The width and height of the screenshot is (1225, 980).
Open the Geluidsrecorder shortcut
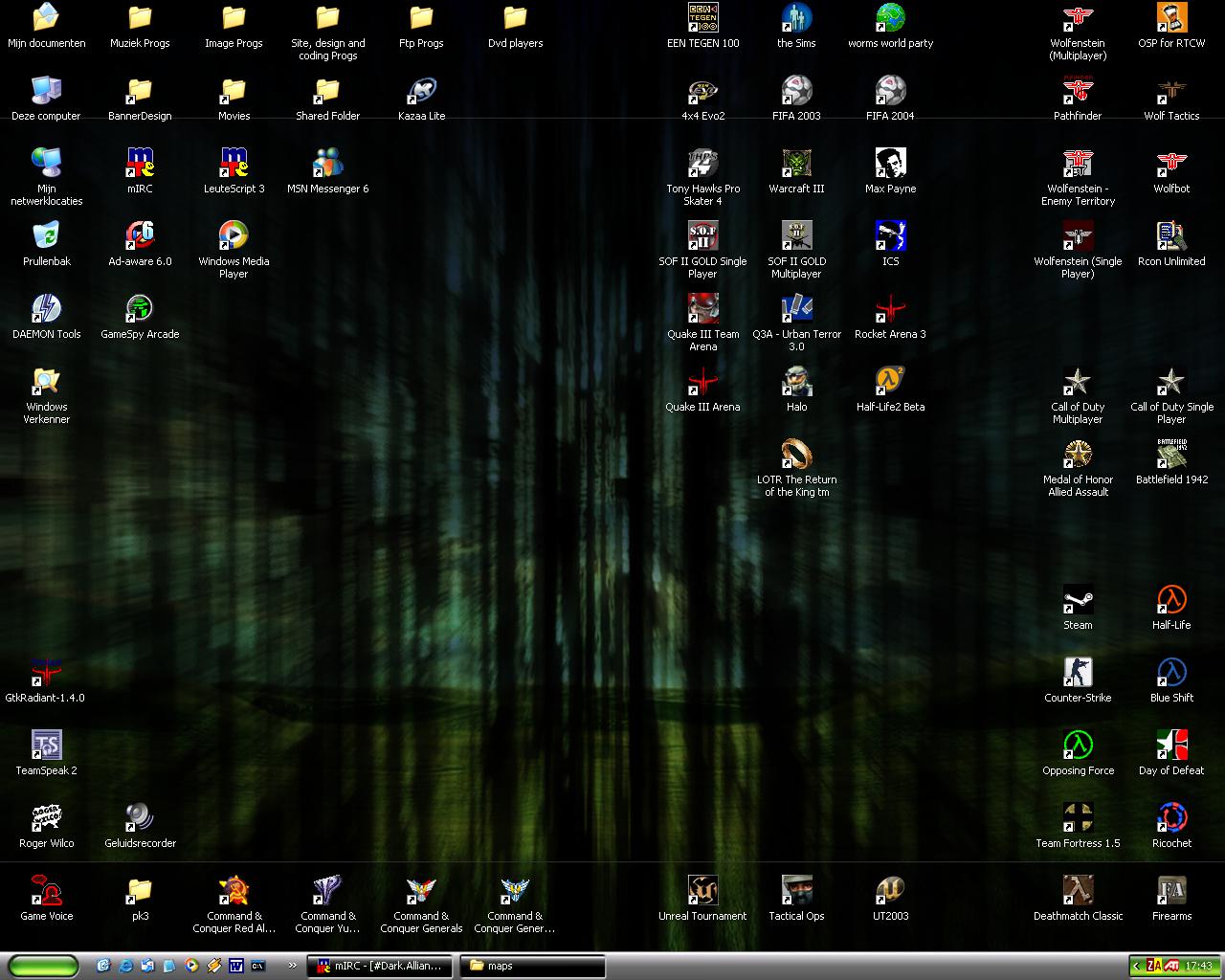[140, 817]
